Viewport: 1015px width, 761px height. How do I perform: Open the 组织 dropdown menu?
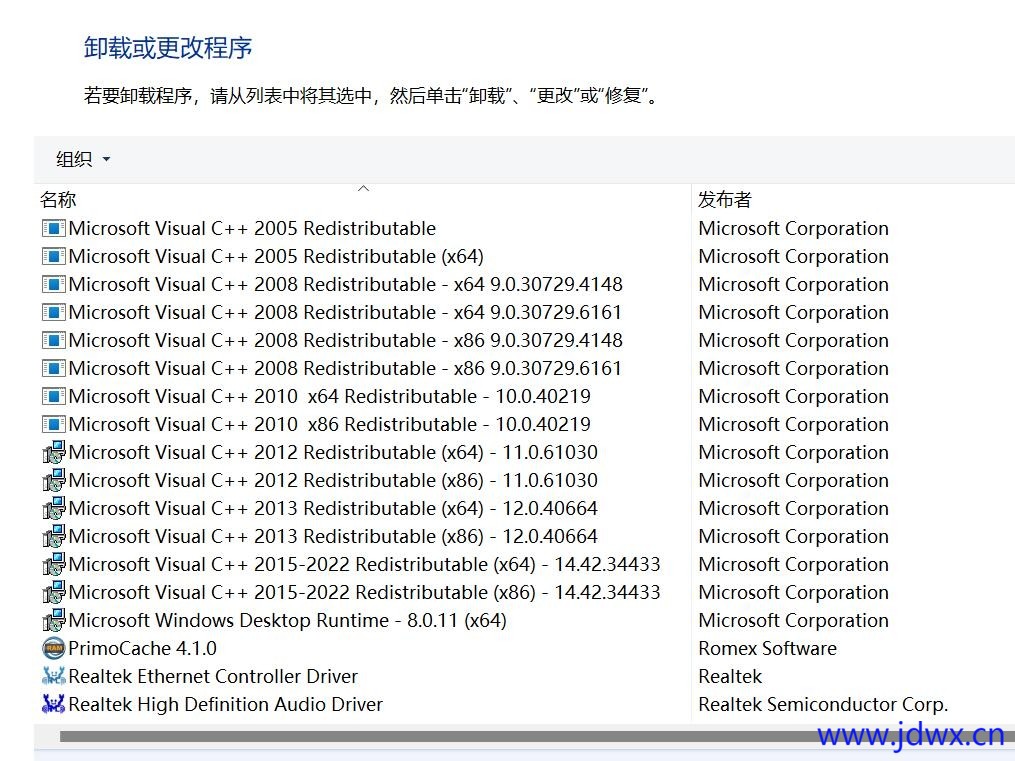[x=83, y=159]
